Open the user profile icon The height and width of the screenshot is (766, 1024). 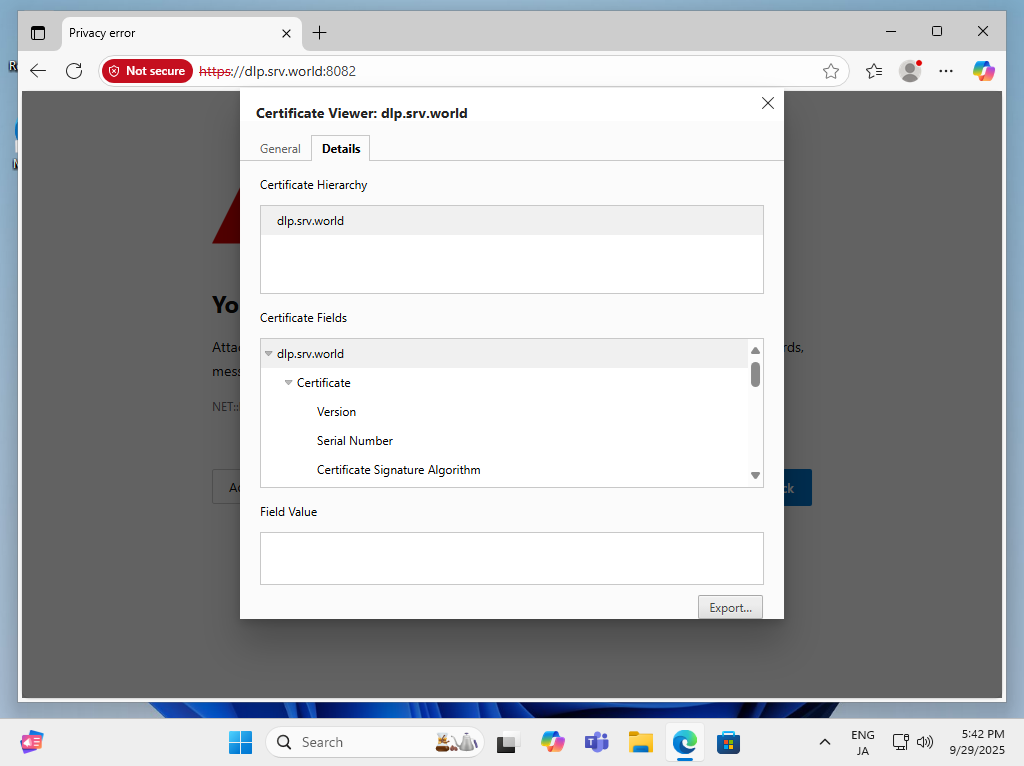[910, 71]
